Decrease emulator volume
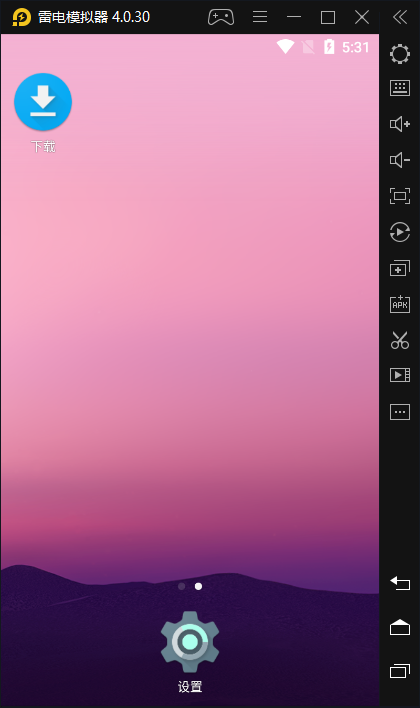 [x=400, y=160]
